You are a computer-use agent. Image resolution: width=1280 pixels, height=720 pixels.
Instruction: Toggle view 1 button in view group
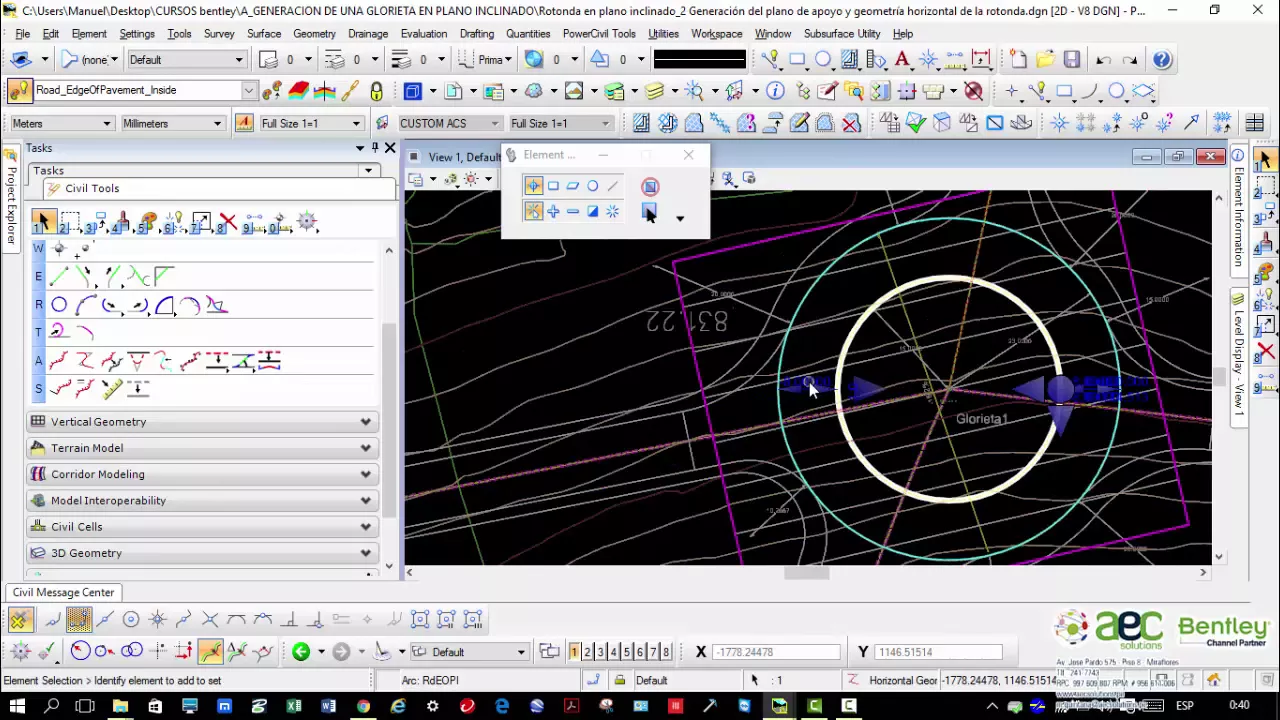click(574, 652)
